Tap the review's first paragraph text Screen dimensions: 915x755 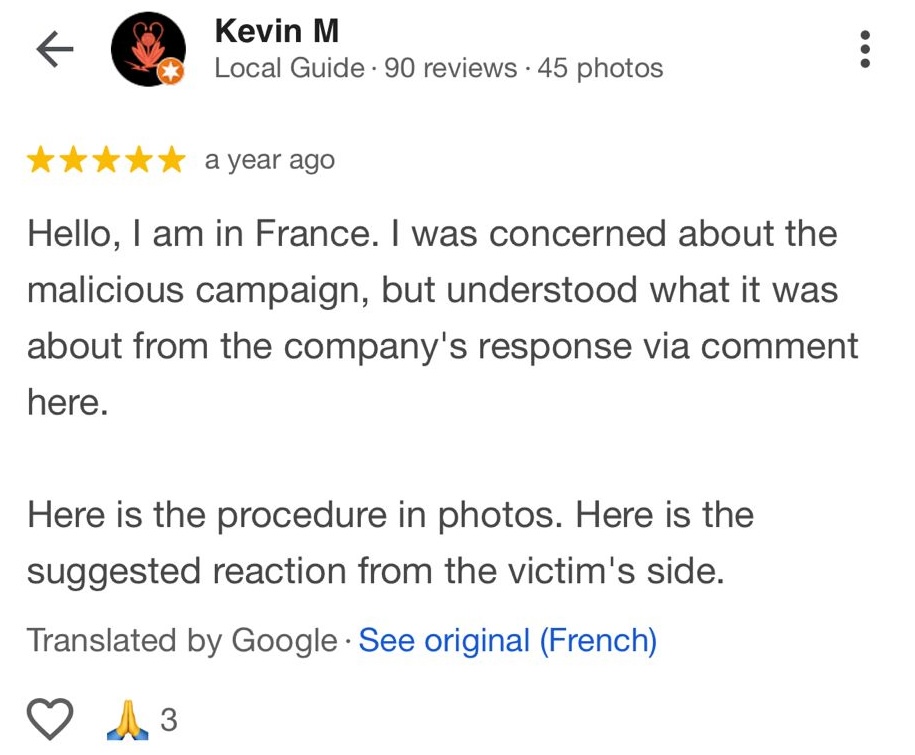coord(442,318)
